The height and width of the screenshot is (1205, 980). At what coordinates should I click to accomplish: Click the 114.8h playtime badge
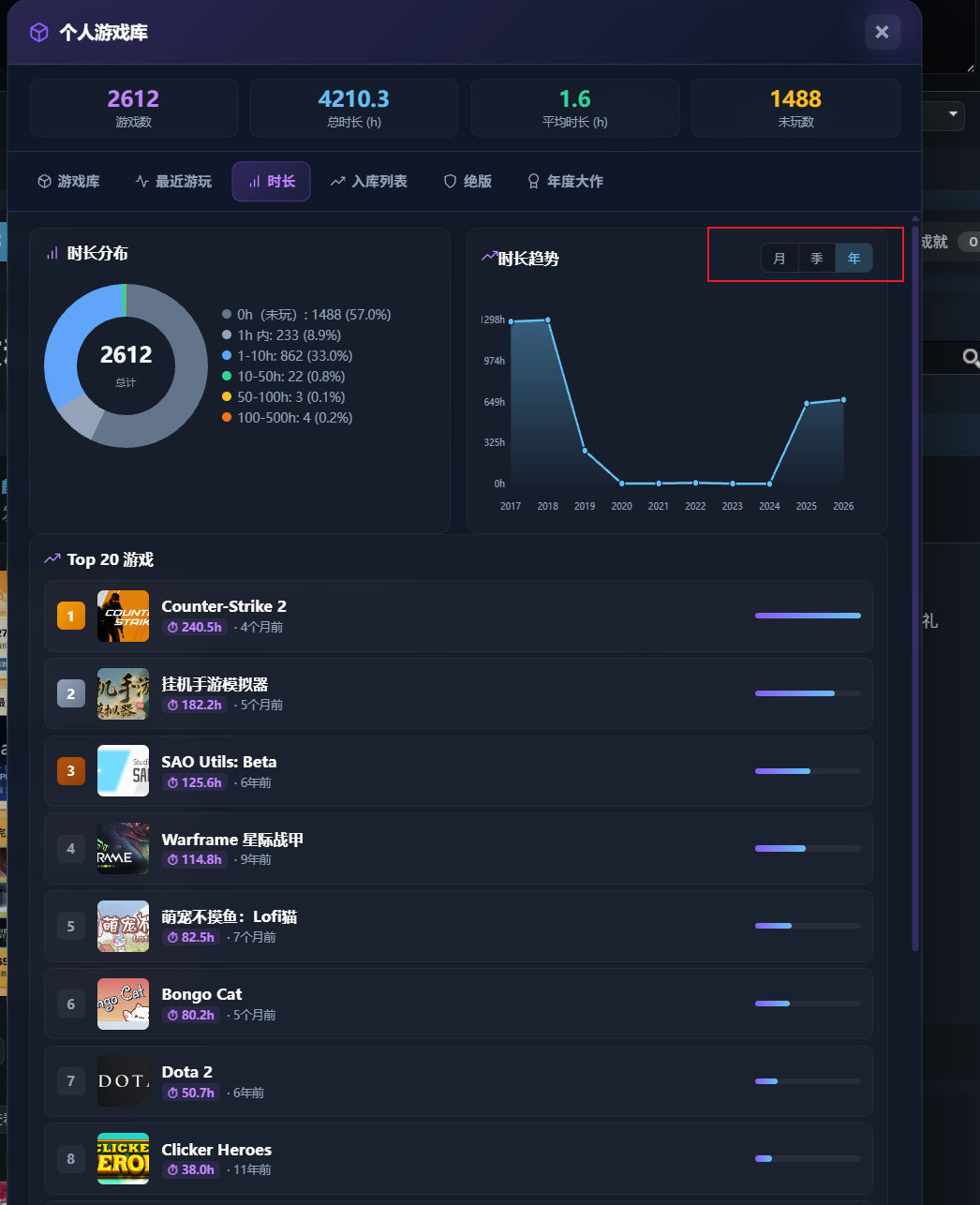click(195, 859)
